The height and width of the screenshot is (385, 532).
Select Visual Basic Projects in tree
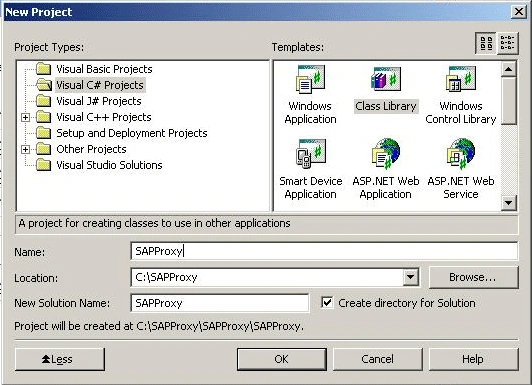point(104,69)
